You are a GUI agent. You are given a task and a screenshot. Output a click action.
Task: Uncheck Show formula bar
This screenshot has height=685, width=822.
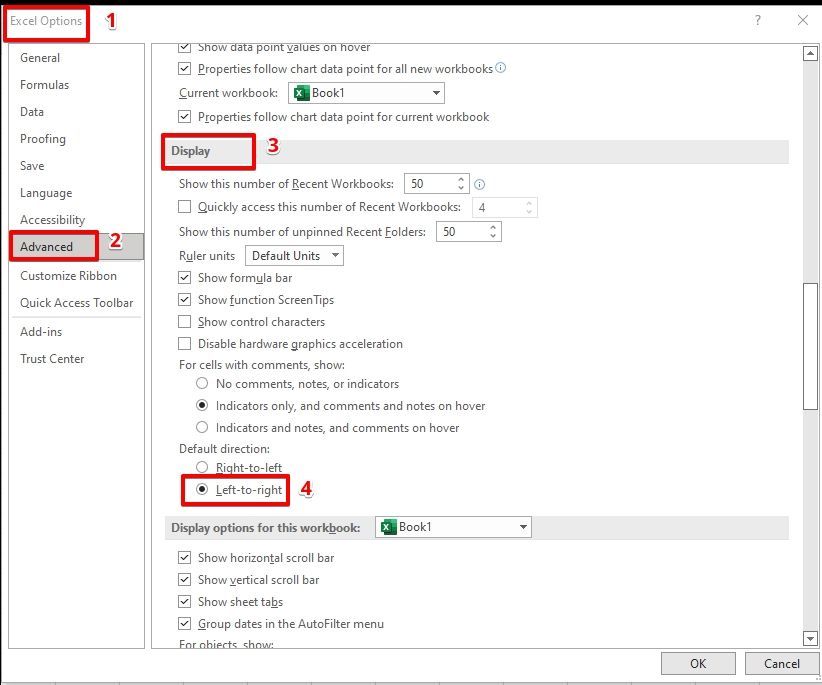pos(185,278)
